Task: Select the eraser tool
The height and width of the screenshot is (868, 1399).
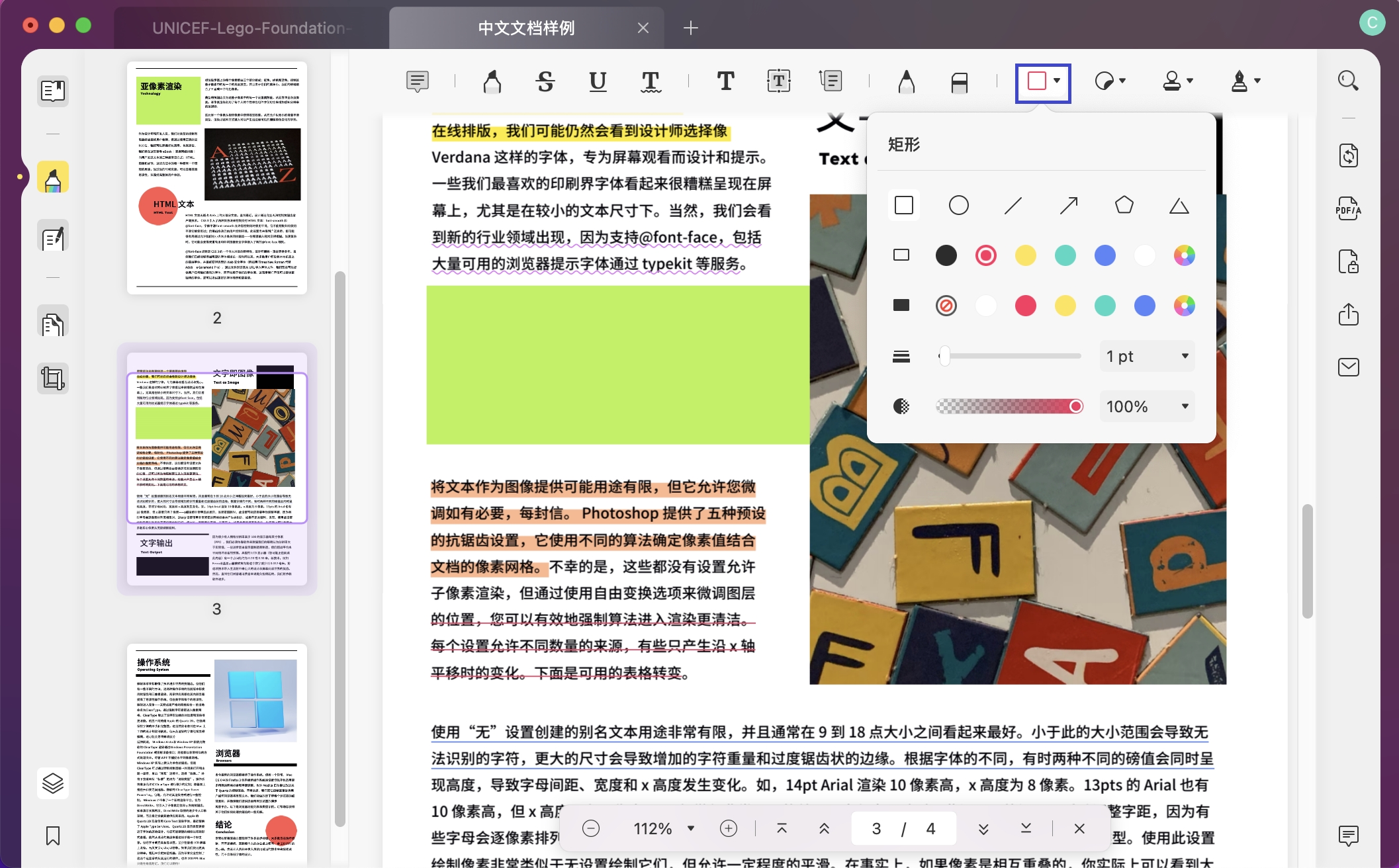Action: click(959, 82)
